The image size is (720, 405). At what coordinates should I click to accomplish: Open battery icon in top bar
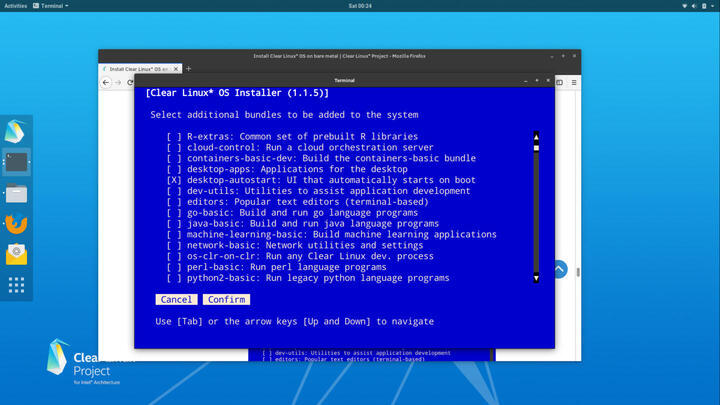pos(704,6)
